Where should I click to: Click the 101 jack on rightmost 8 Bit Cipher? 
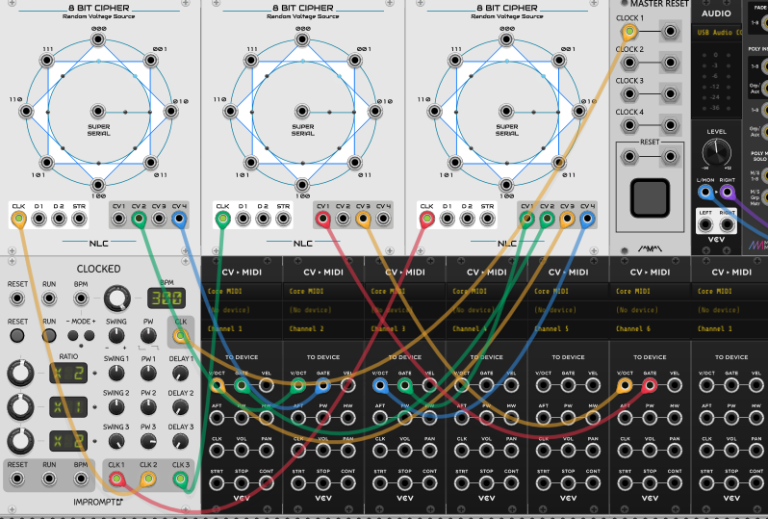(x=455, y=162)
